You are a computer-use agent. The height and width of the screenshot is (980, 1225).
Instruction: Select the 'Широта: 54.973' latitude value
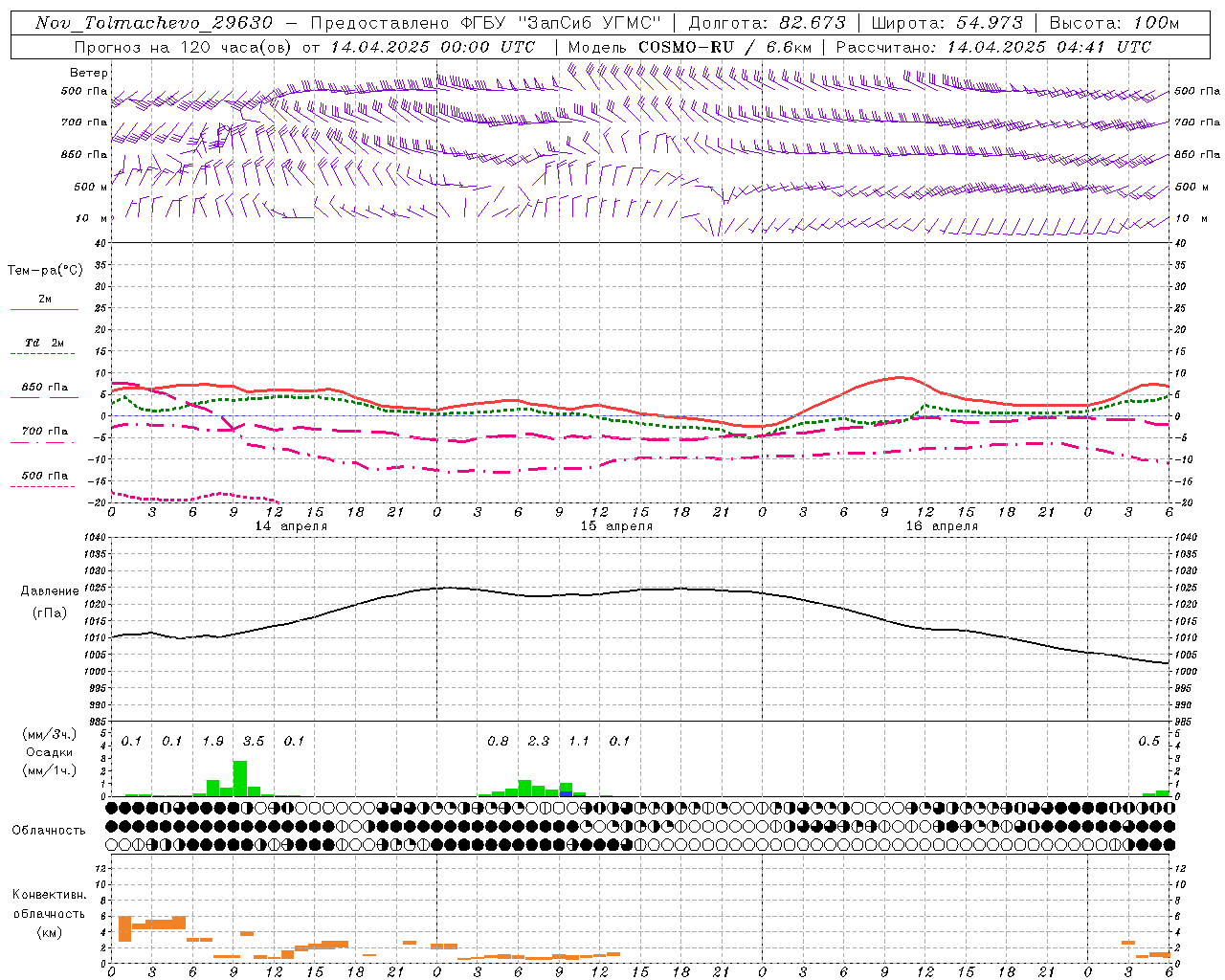point(947,23)
